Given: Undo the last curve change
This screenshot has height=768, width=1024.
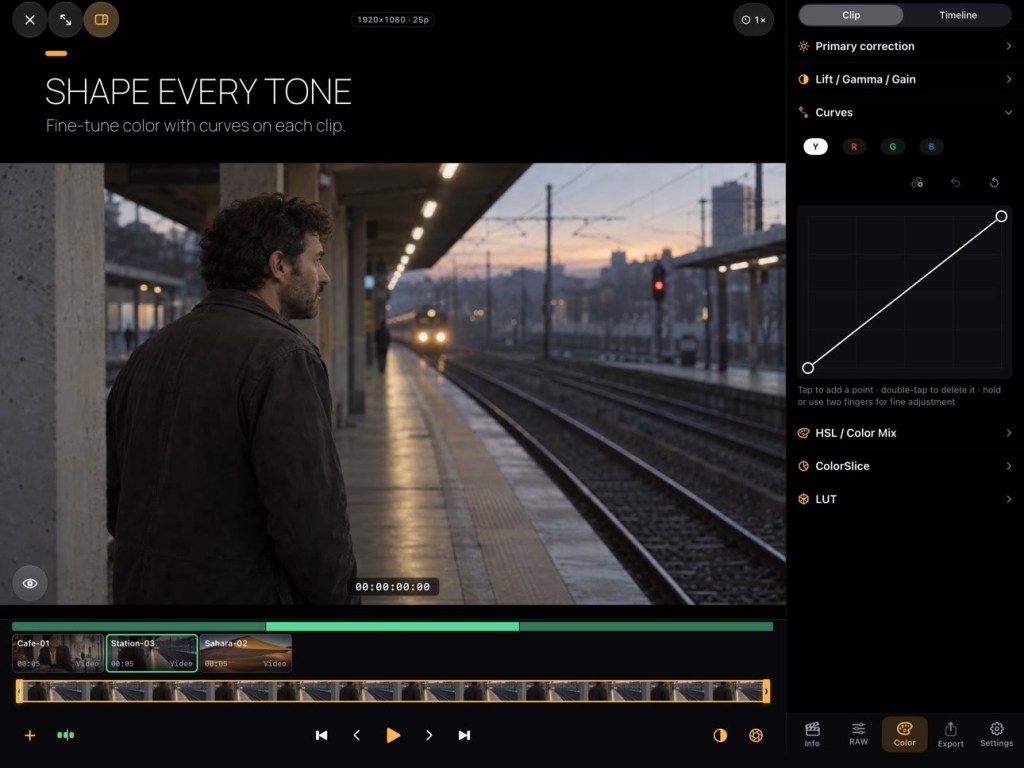Looking at the screenshot, I should 955,182.
